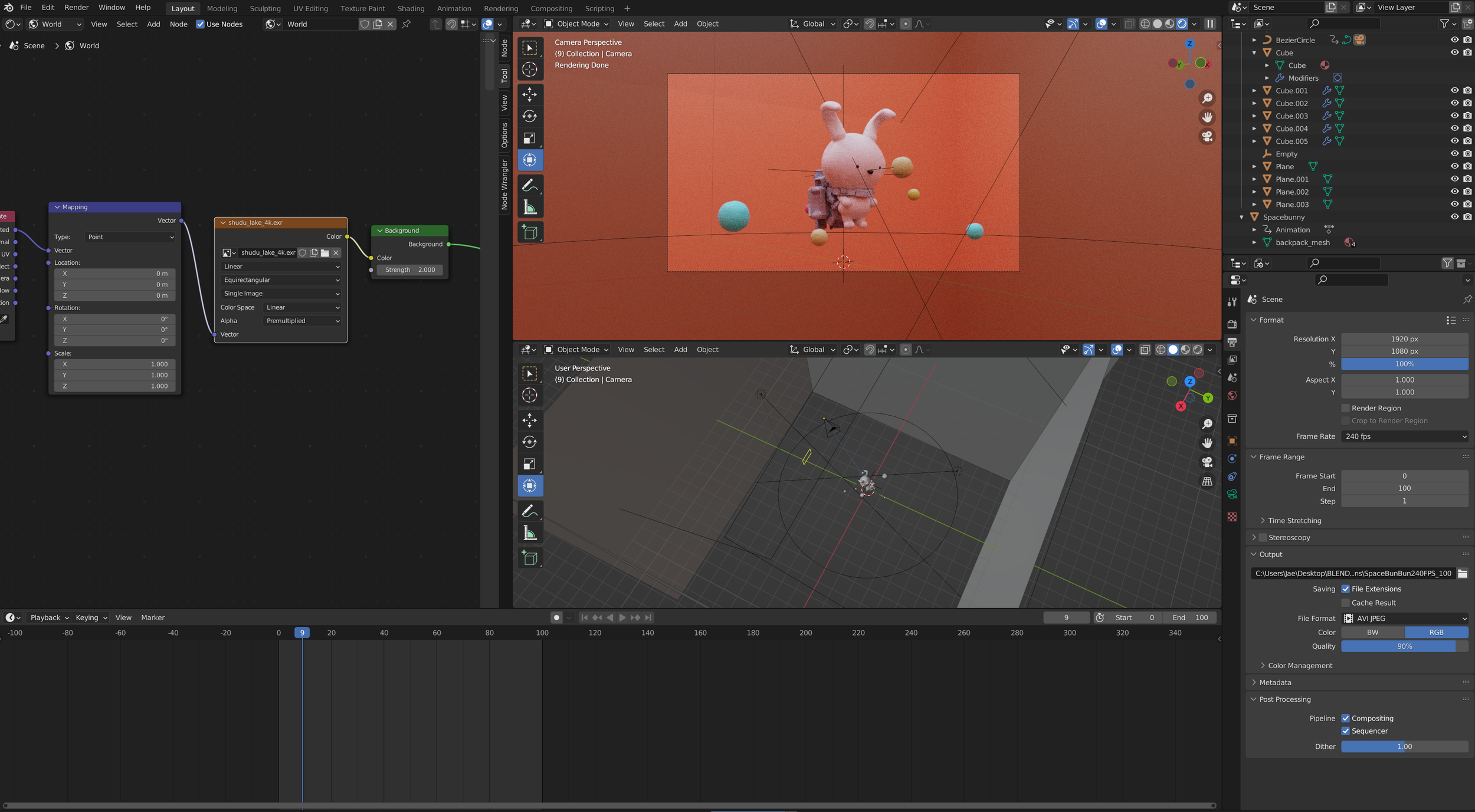Open the Frame Rate 240 fps dropdown
The image size is (1475, 812).
pyautogui.click(x=1405, y=436)
